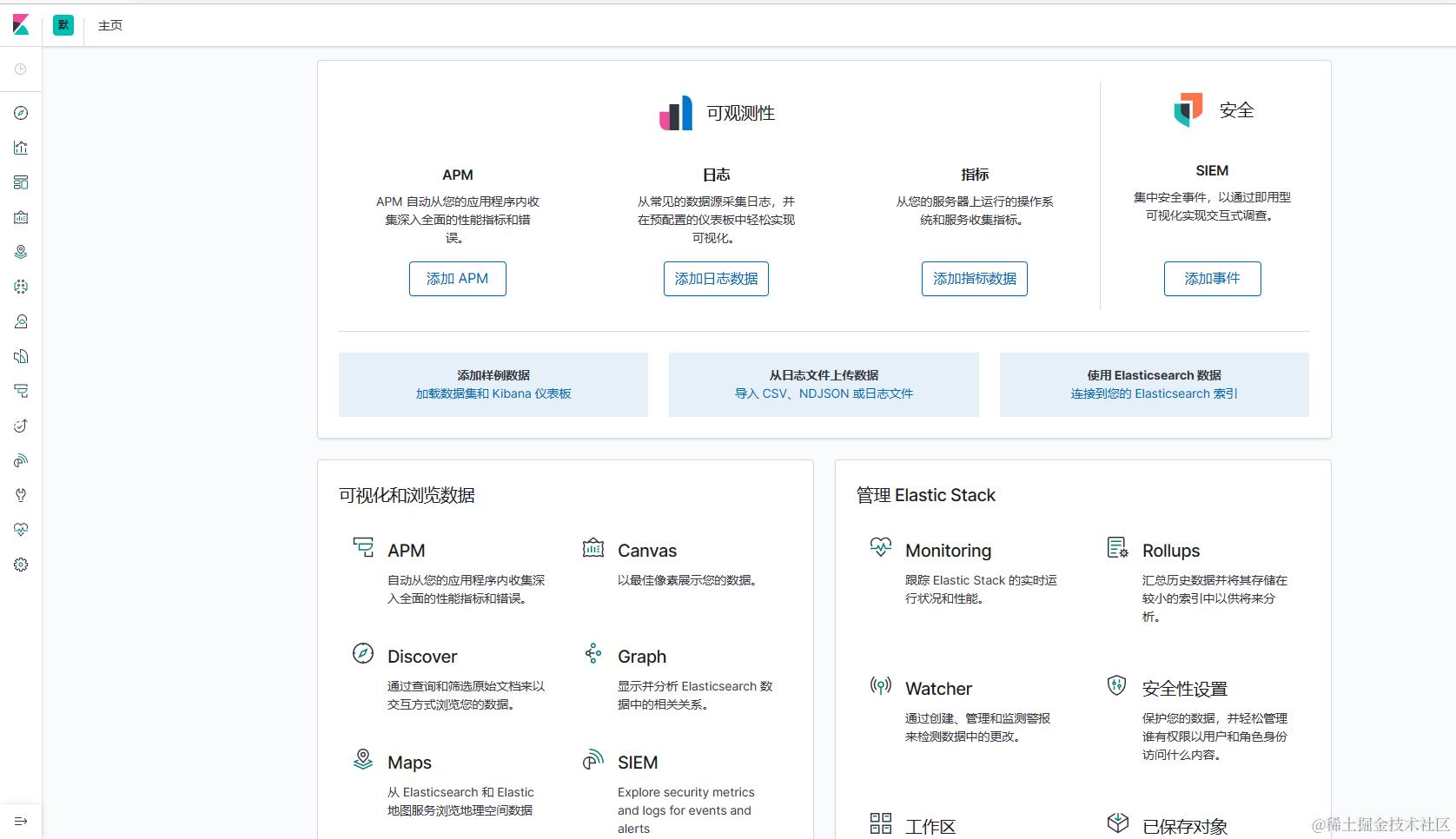Open the Canvas card title
The image size is (1456, 839).
(647, 551)
